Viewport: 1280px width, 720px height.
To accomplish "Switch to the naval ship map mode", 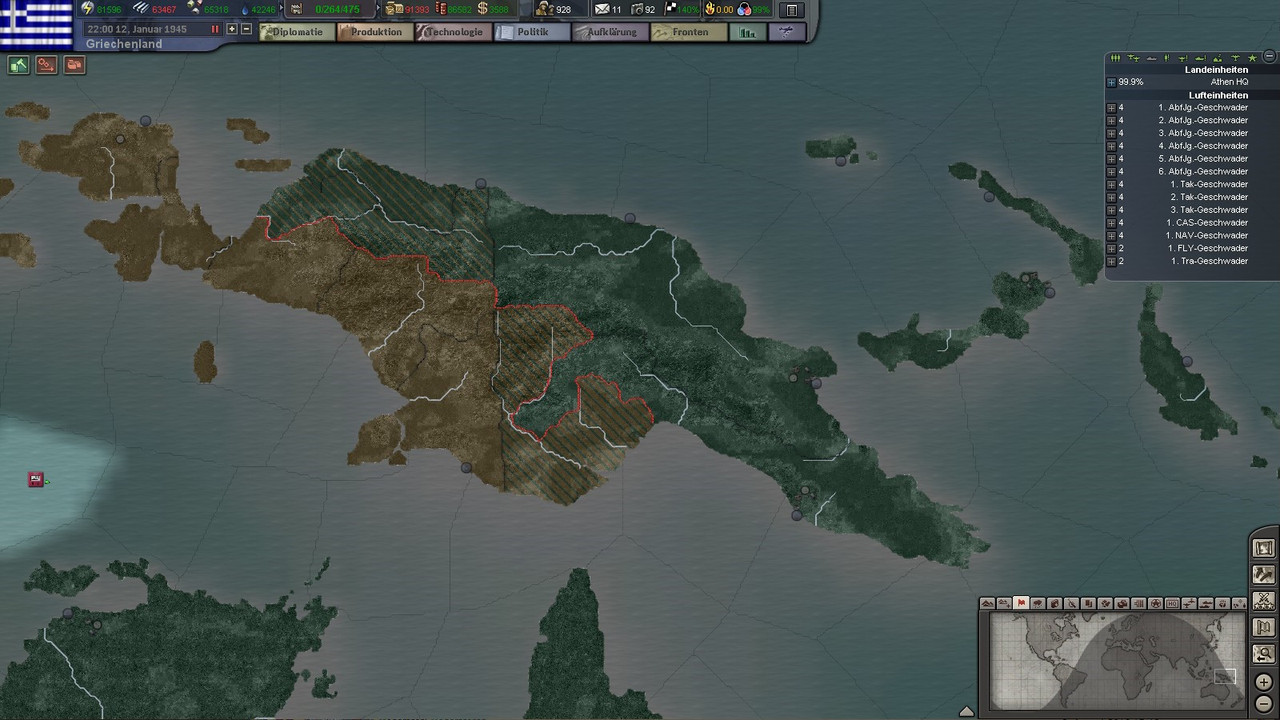I will [1206, 603].
